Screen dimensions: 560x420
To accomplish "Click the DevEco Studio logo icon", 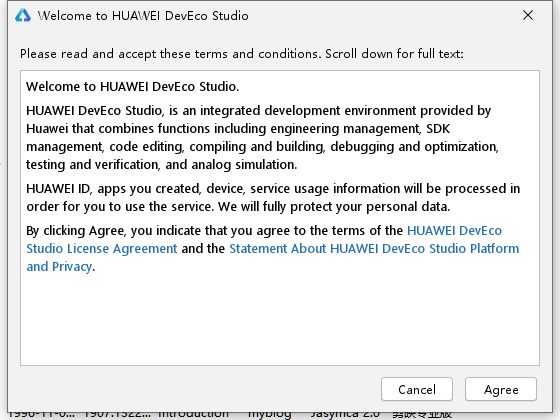I will click(x=23, y=16).
